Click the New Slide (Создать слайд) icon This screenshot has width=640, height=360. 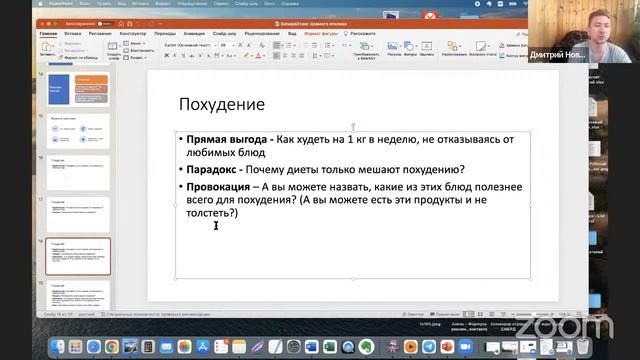(x=112, y=46)
